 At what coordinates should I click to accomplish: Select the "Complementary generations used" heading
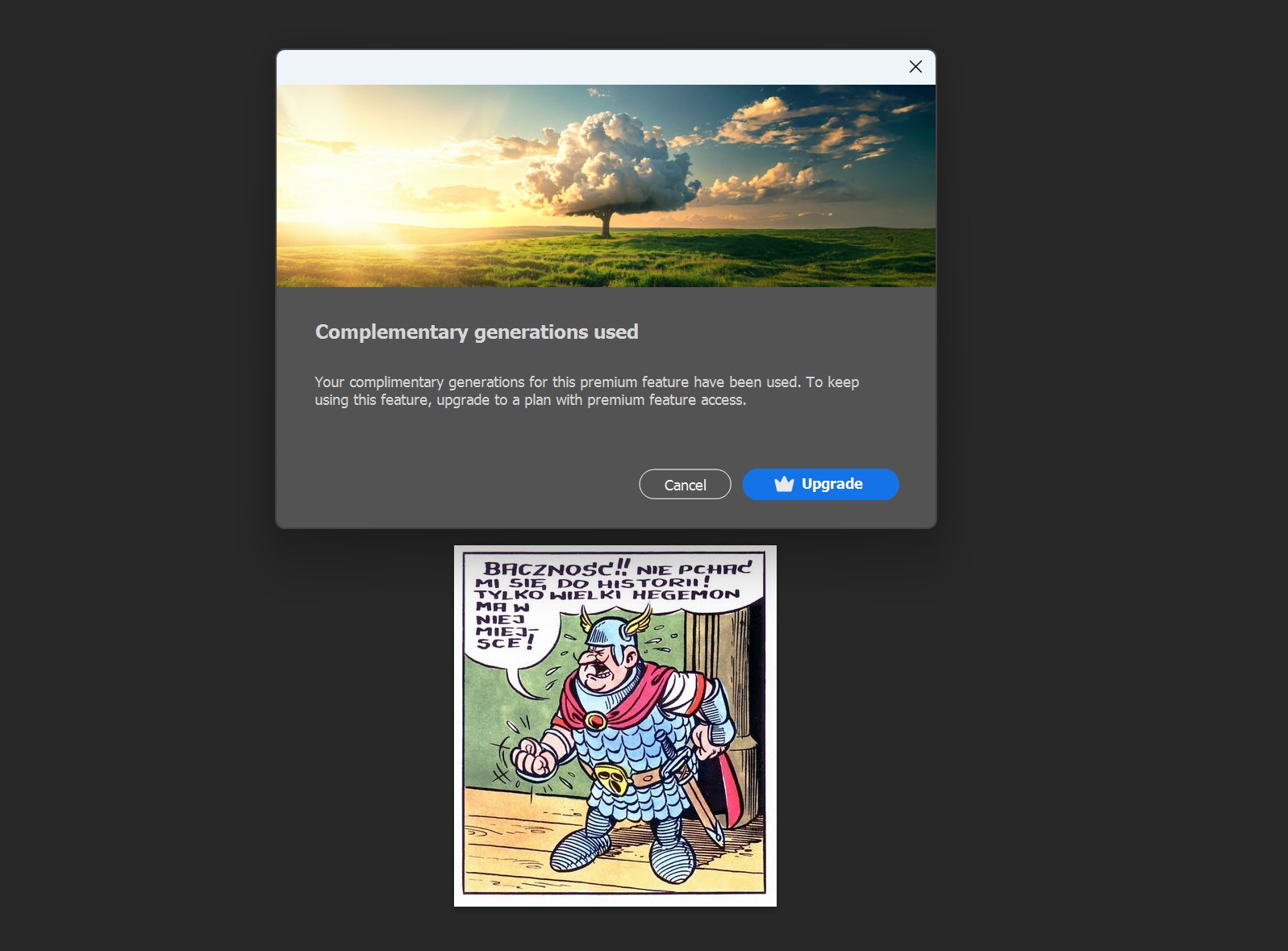coord(476,332)
